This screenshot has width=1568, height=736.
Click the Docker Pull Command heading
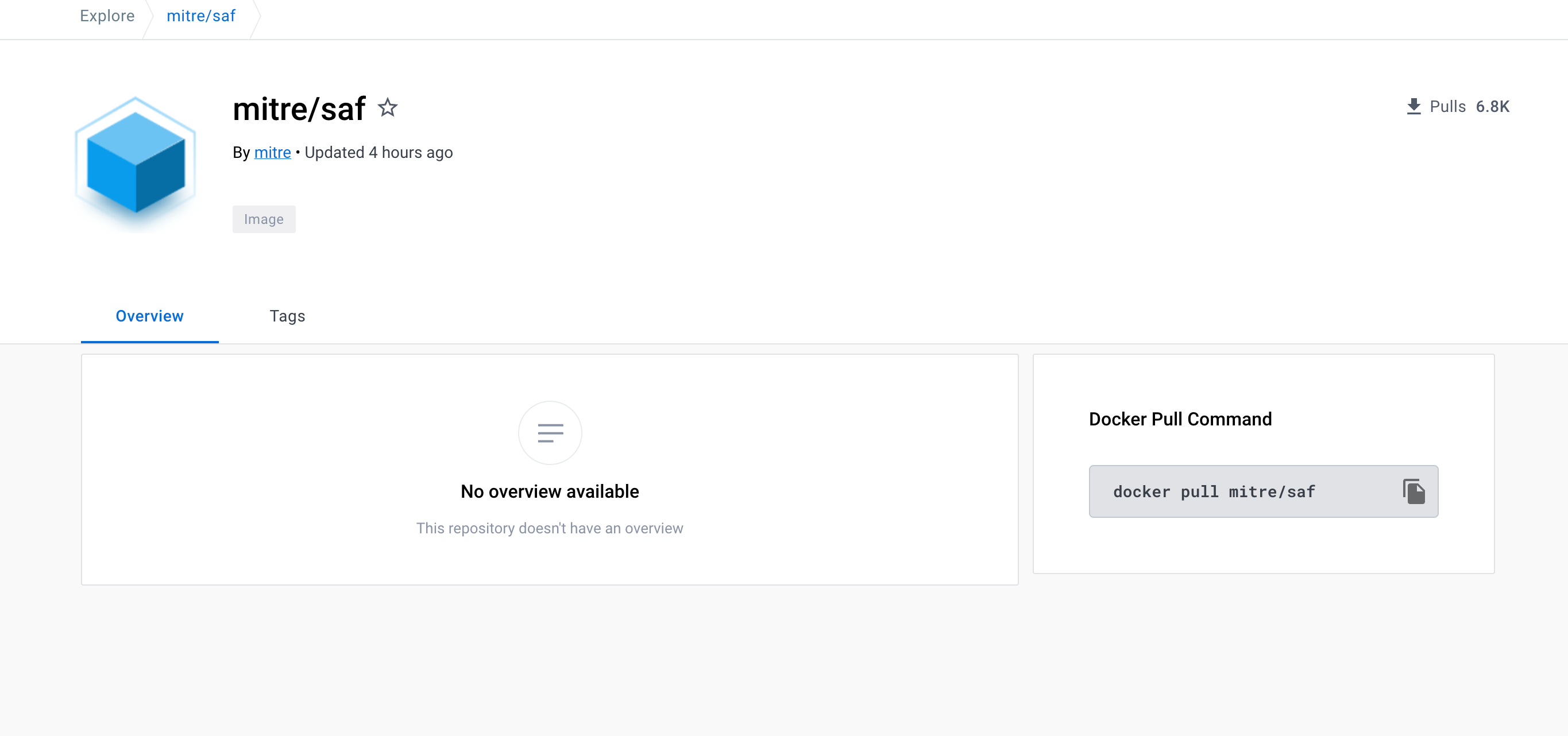click(1180, 419)
